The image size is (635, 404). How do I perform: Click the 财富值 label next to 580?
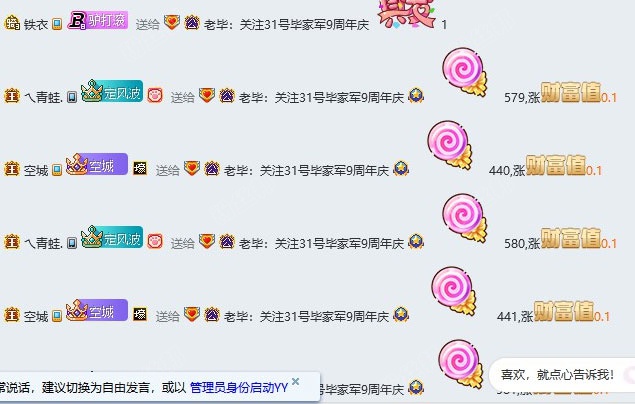[571, 238]
